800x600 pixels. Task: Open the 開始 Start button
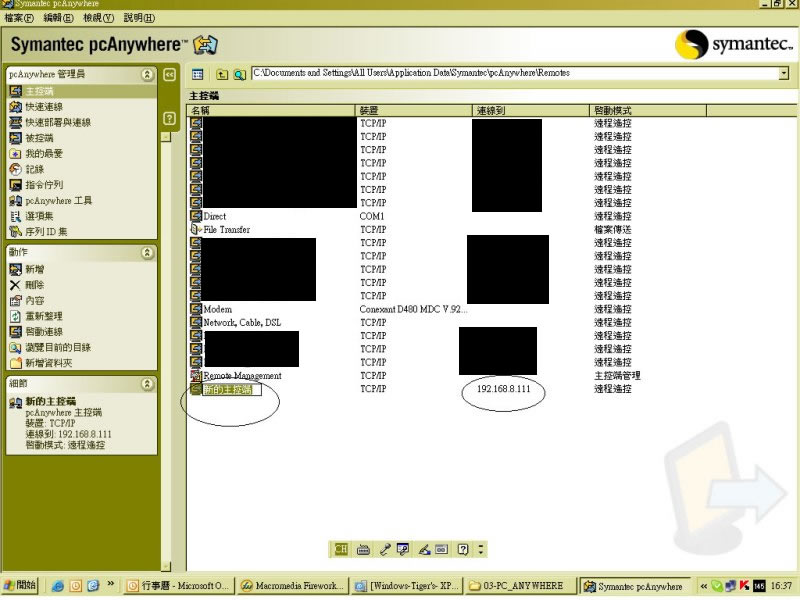20,585
